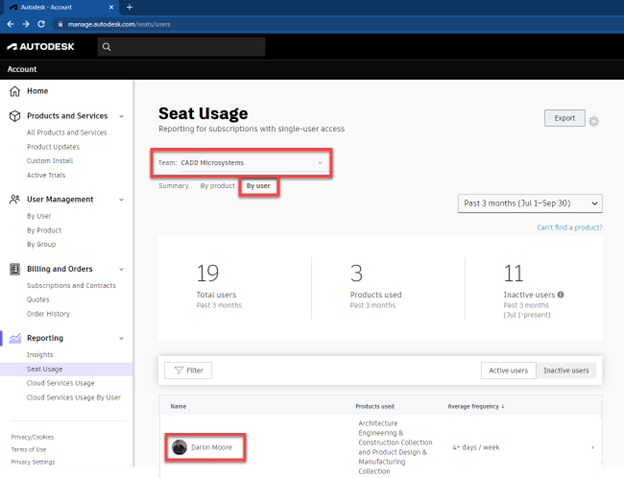Collapse Reporting section chevron

pos(121,339)
